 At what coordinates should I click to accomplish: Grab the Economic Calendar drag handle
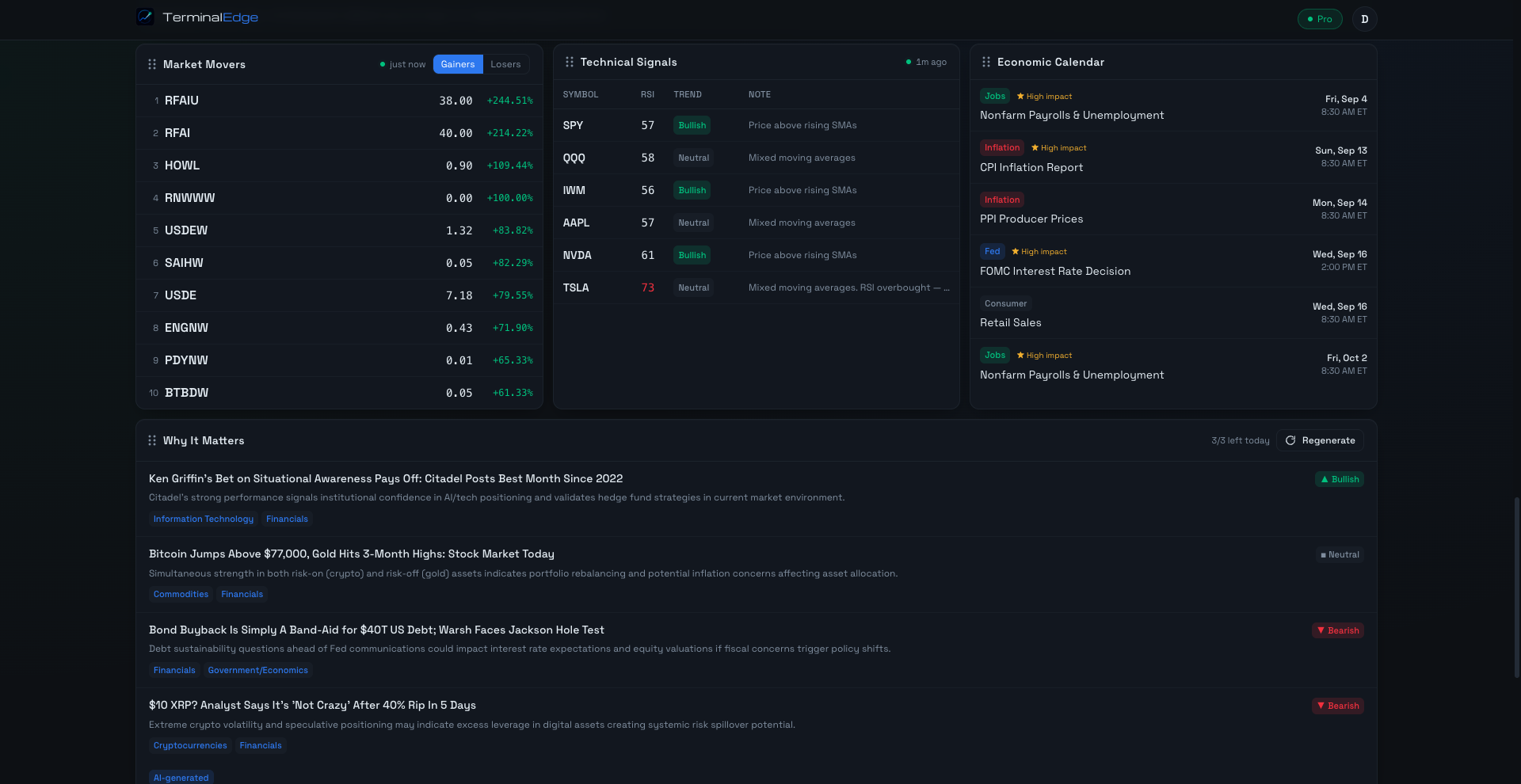coord(986,62)
